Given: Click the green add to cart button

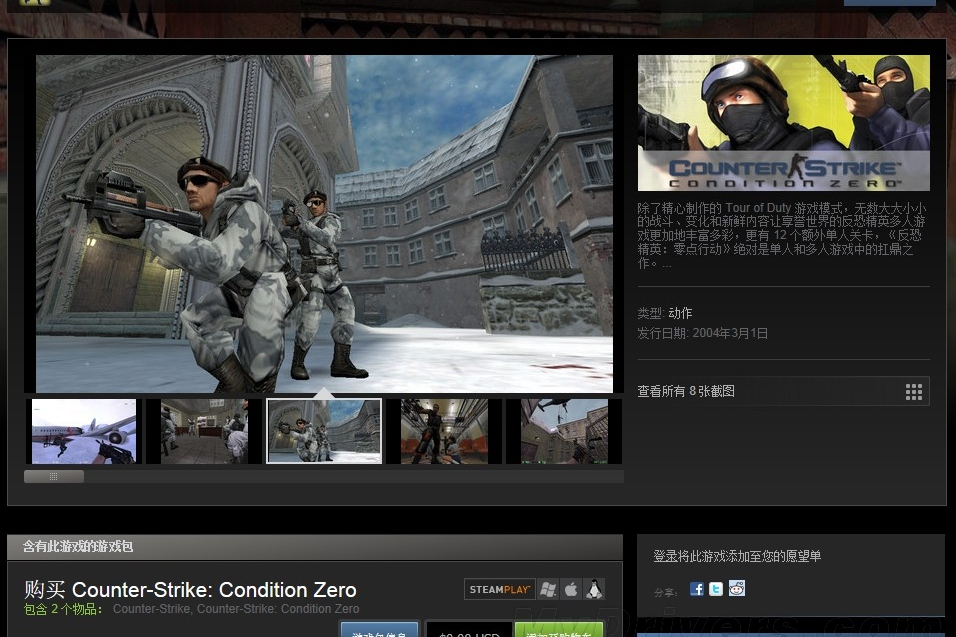Looking at the screenshot, I should 559,630.
